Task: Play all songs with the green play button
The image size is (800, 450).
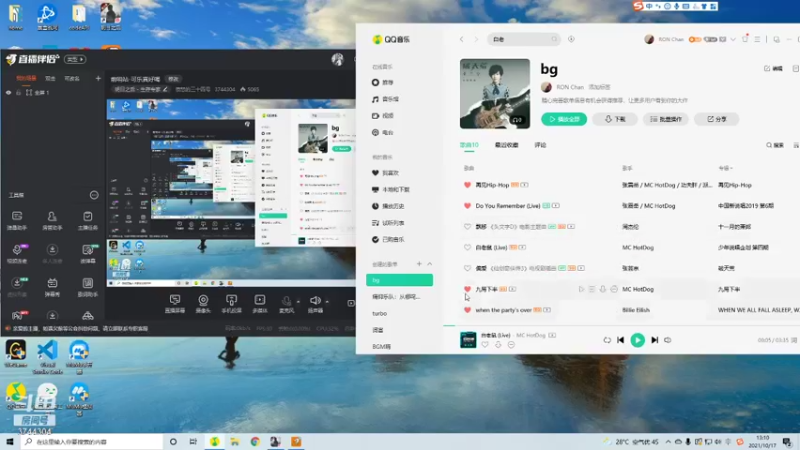Action: (x=564, y=119)
